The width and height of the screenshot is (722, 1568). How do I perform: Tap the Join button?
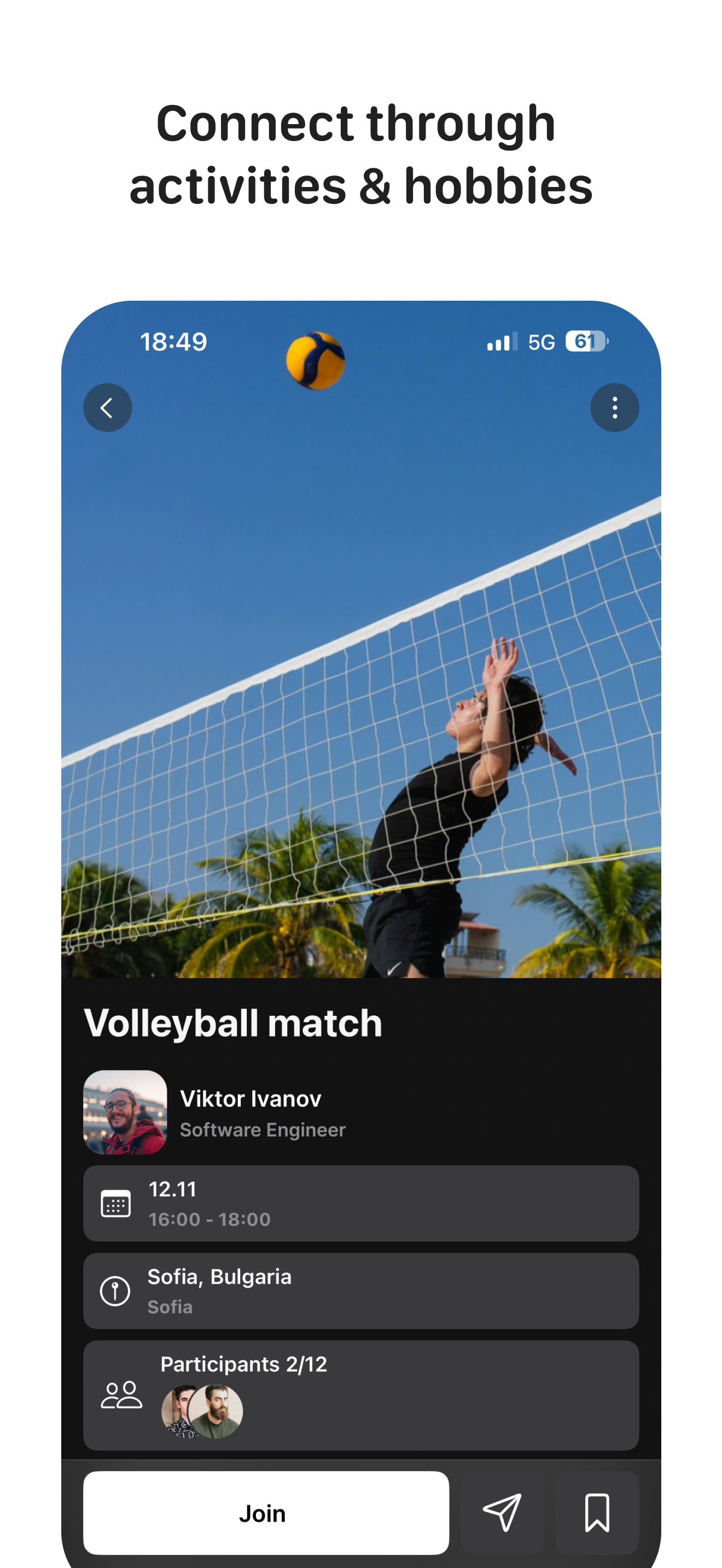click(x=266, y=1512)
